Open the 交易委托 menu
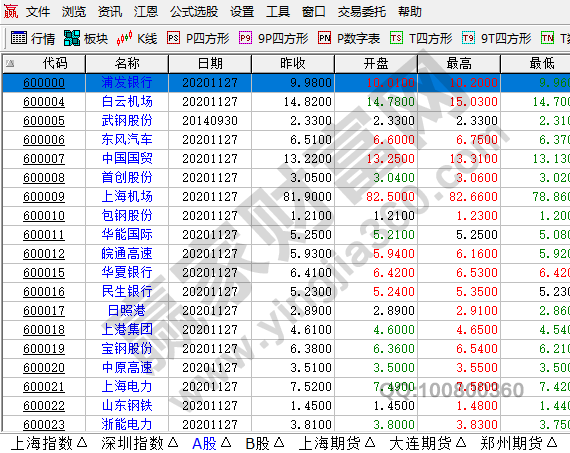 361,12
